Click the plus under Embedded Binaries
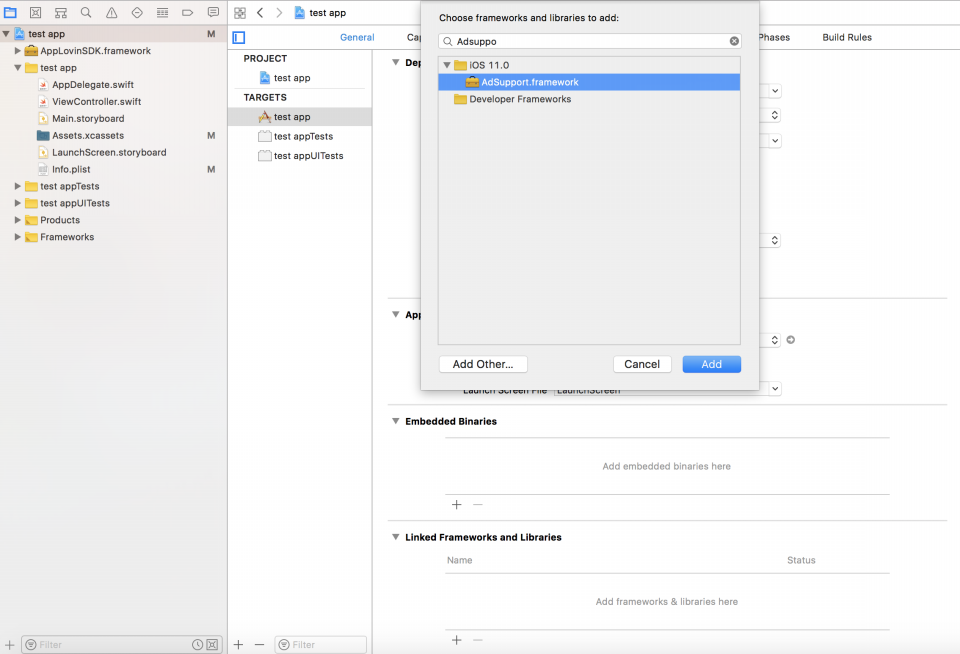This screenshot has height=654, width=960. [x=457, y=505]
